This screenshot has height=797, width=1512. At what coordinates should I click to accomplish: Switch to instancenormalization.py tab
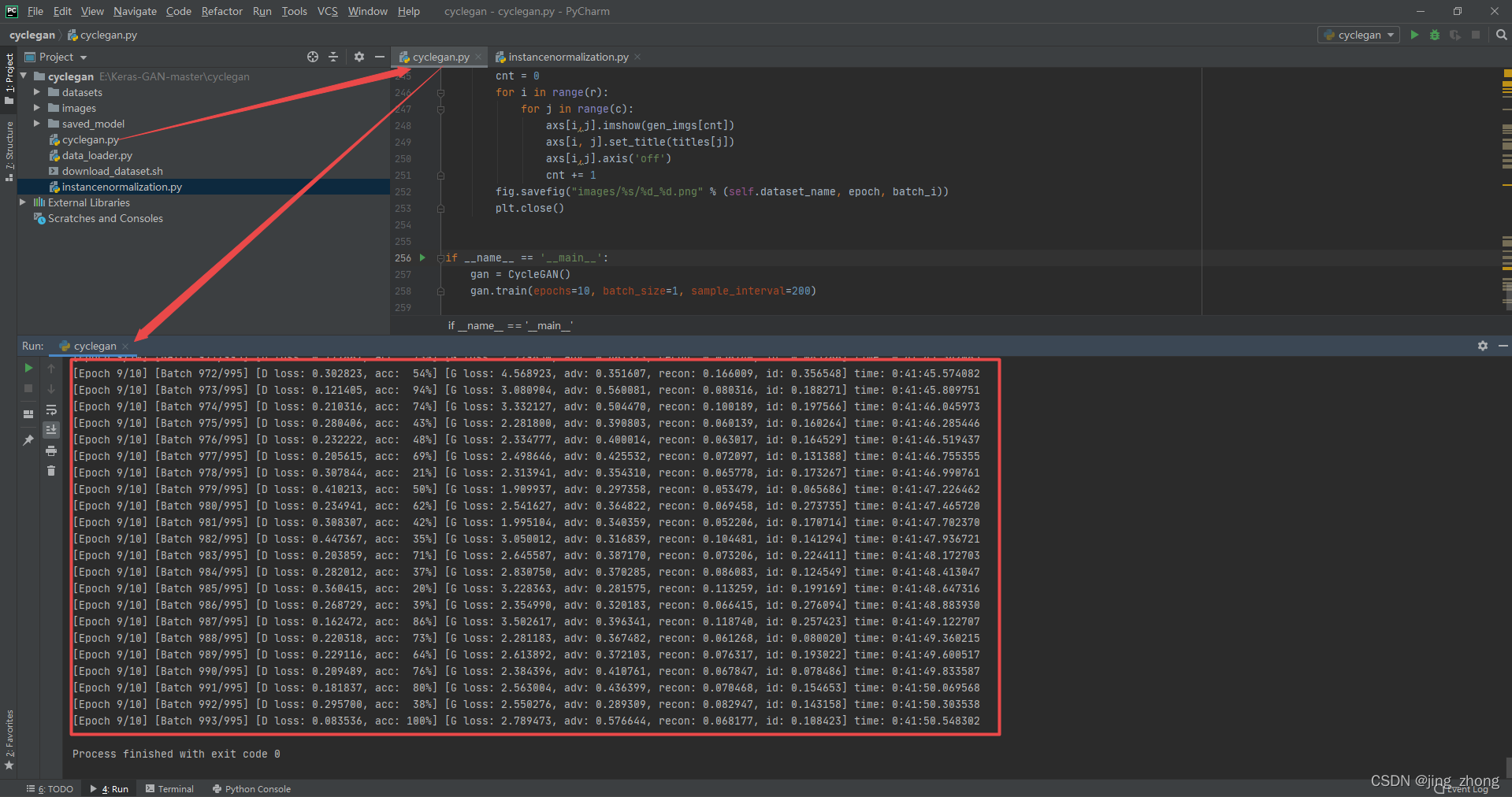pos(568,57)
